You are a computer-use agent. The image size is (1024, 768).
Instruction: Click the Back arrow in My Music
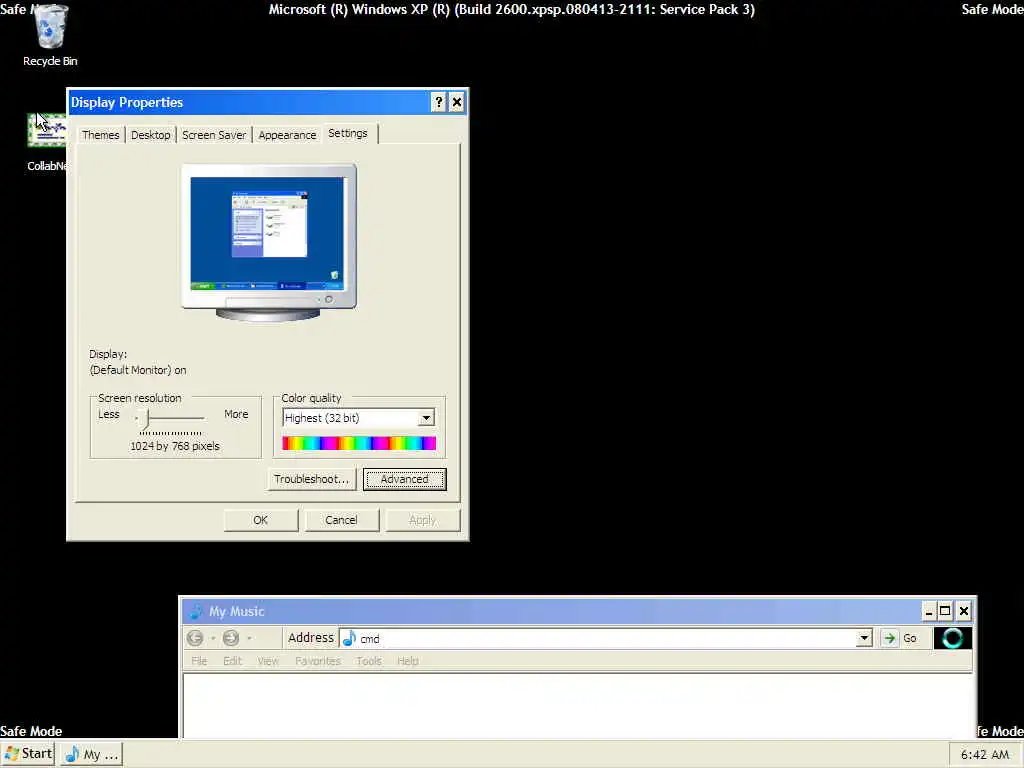tap(195, 638)
